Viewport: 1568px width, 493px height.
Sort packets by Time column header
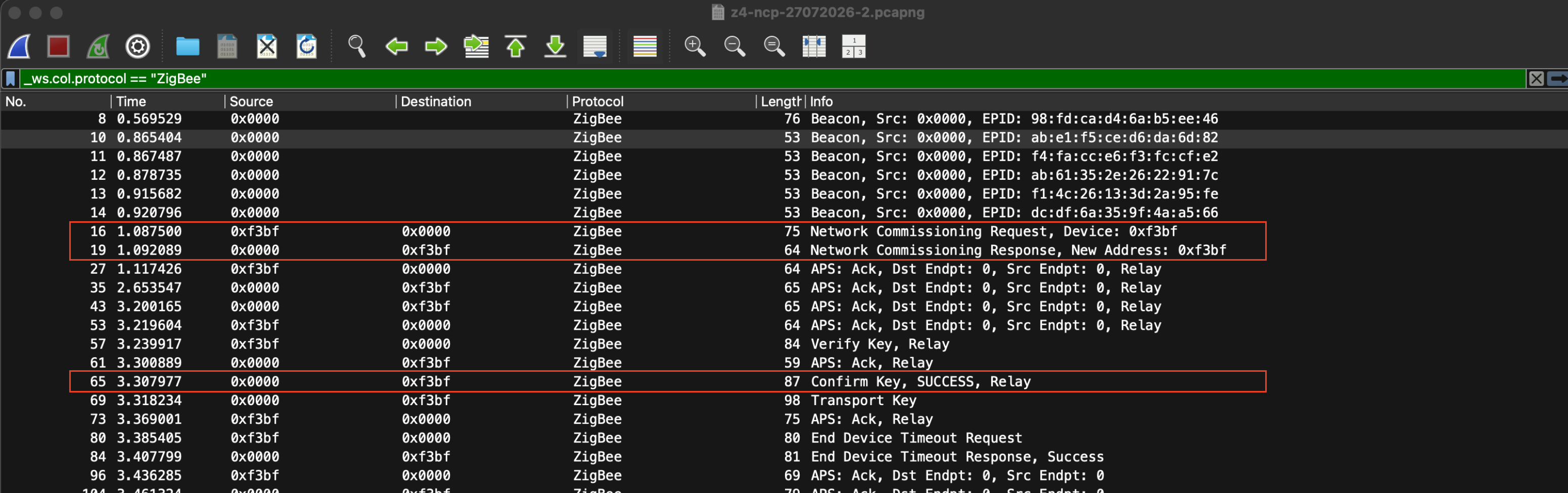(167, 102)
